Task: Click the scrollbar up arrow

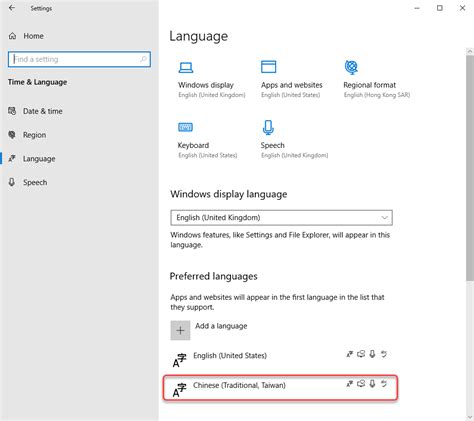Action: point(470,51)
